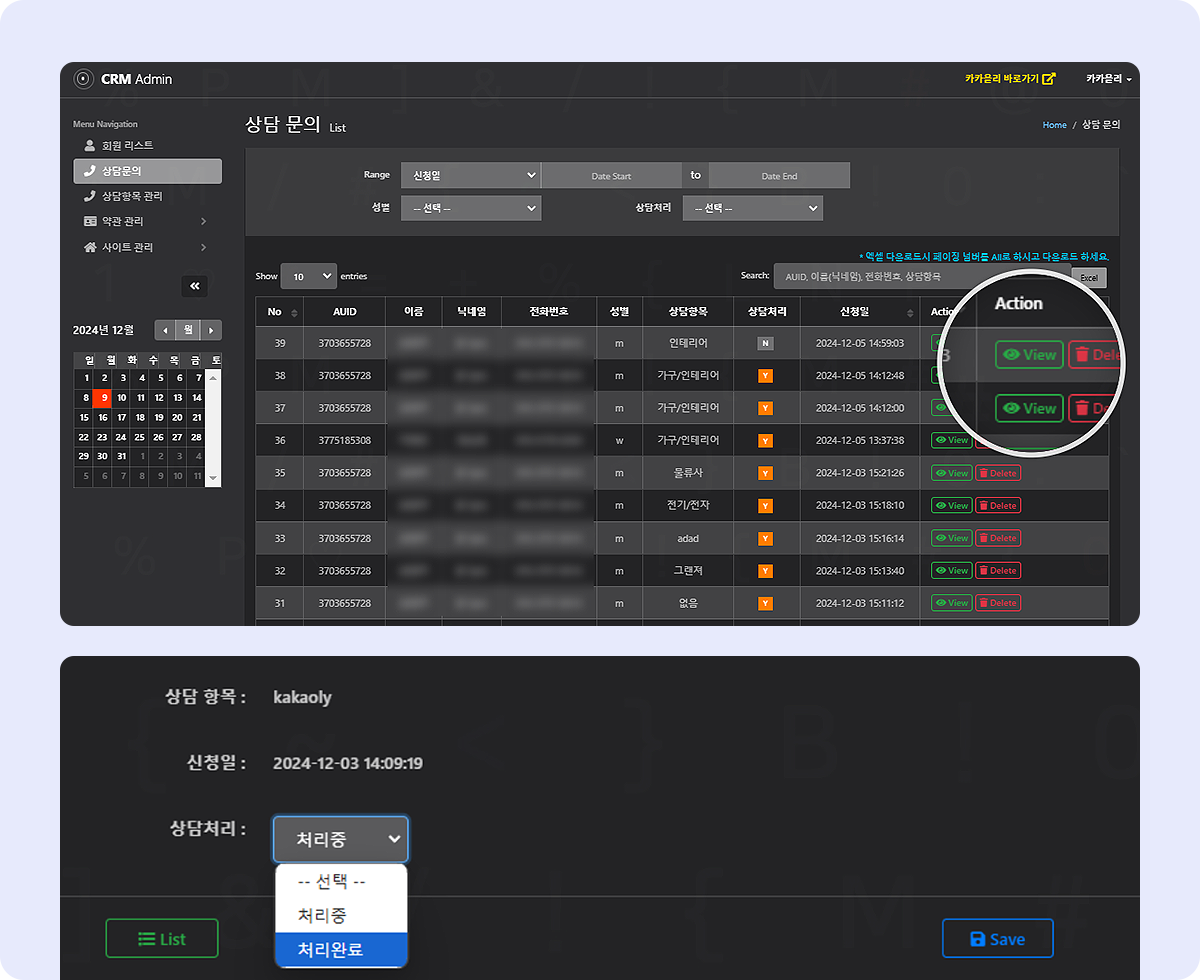The image size is (1200, 980).
Task: Click the Y status badge in row 36
Action: pyautogui.click(x=766, y=440)
